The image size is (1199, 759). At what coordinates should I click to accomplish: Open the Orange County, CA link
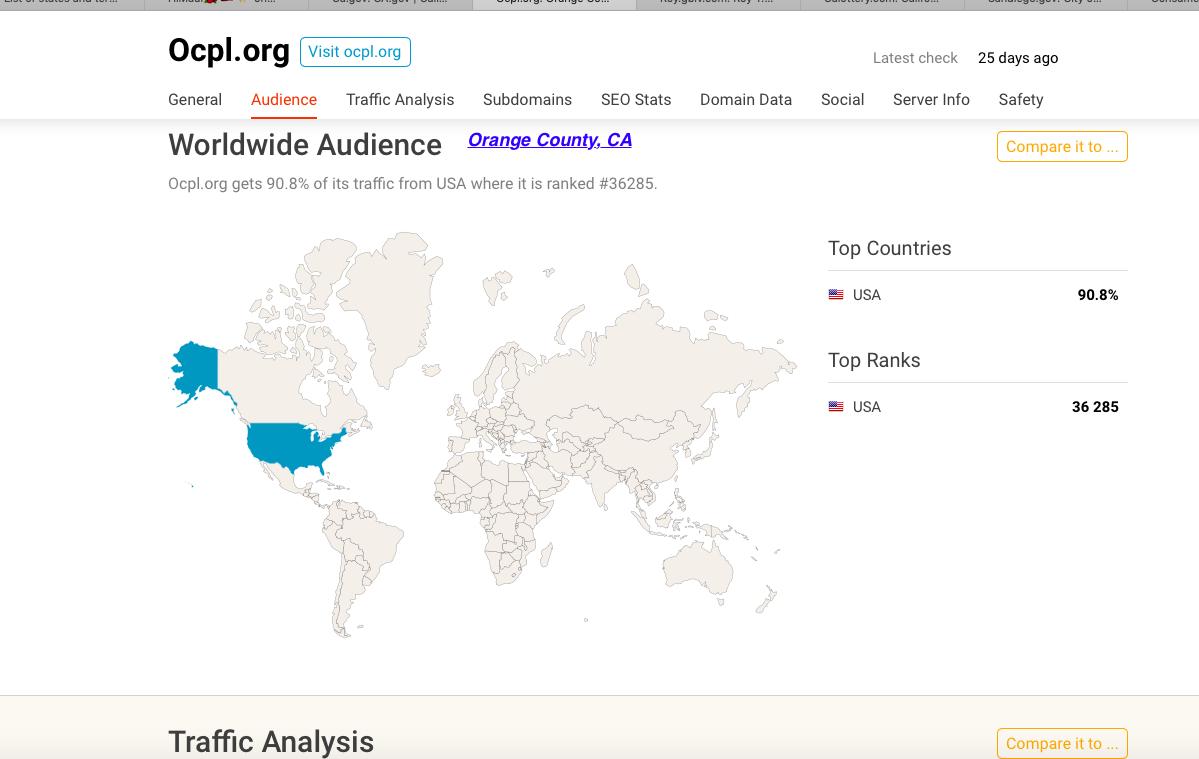click(x=550, y=140)
